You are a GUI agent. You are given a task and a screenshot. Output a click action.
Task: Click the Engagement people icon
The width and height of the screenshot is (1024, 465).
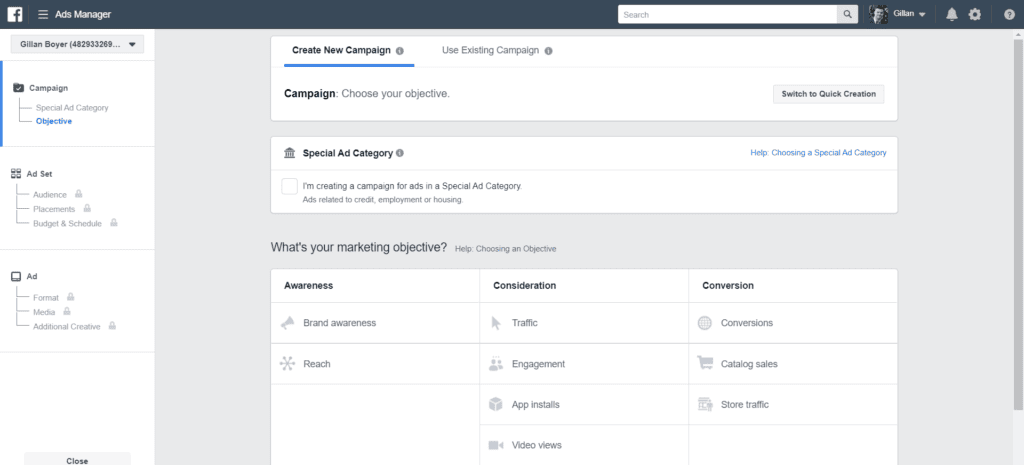pos(496,364)
